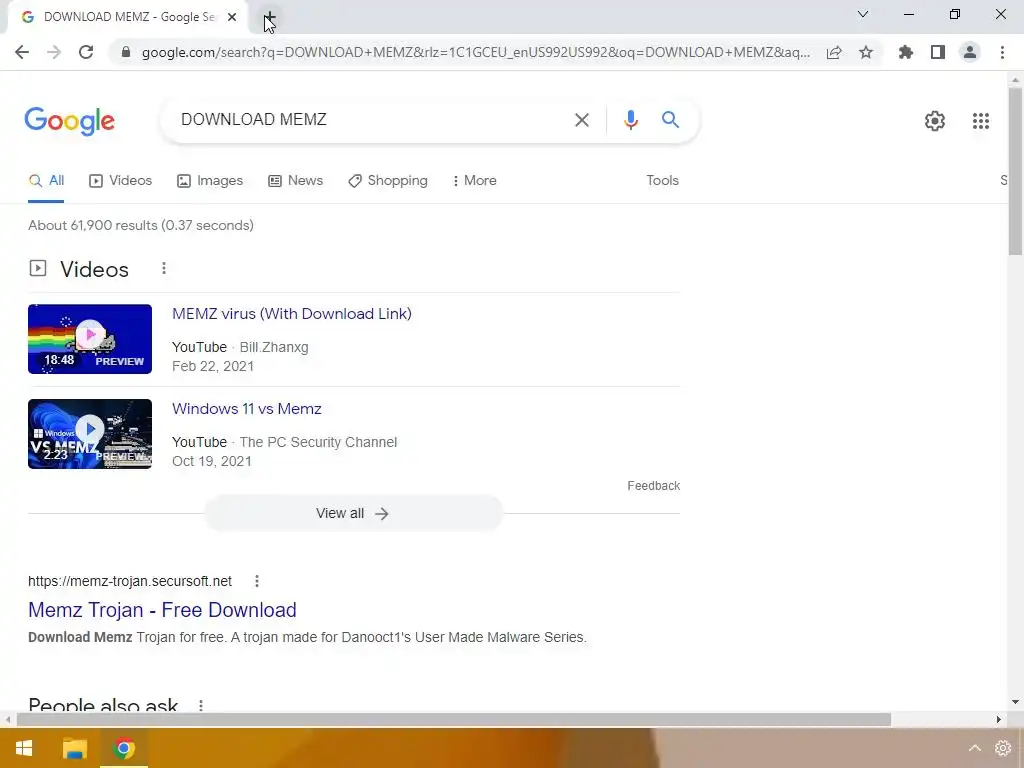Image resolution: width=1024 pixels, height=768 pixels.
Task: Switch to Shopping results tab
Action: (x=388, y=181)
